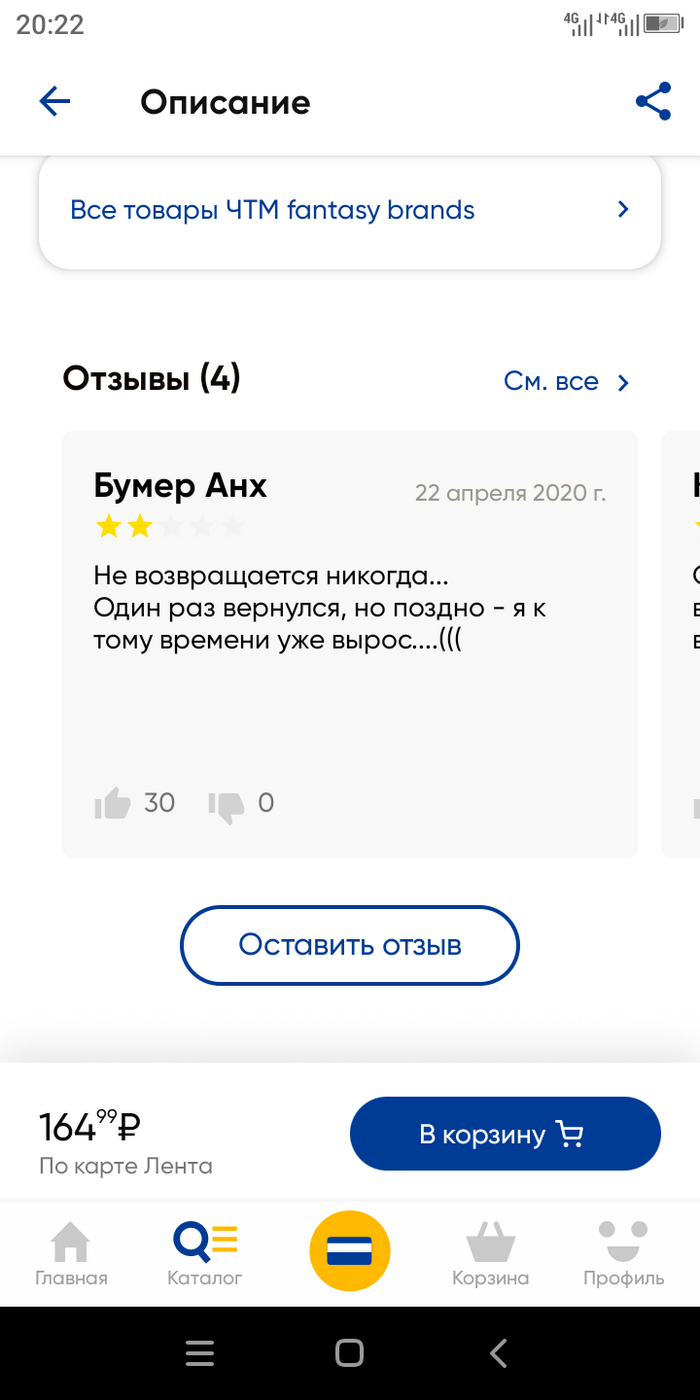Tap the Android recent apps menu button
The width and height of the screenshot is (700, 1400).
pyautogui.click(x=200, y=1353)
